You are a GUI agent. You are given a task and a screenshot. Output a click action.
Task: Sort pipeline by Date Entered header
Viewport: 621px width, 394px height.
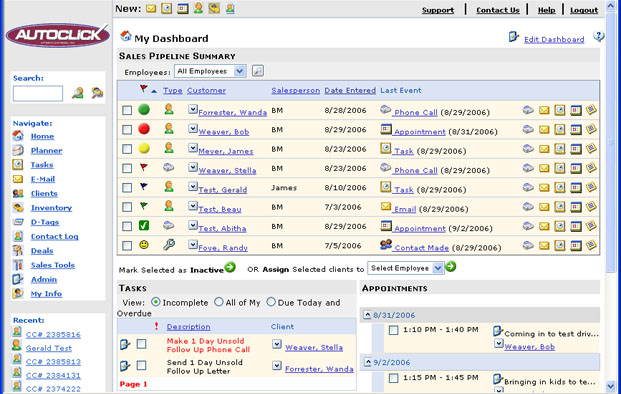click(x=350, y=90)
